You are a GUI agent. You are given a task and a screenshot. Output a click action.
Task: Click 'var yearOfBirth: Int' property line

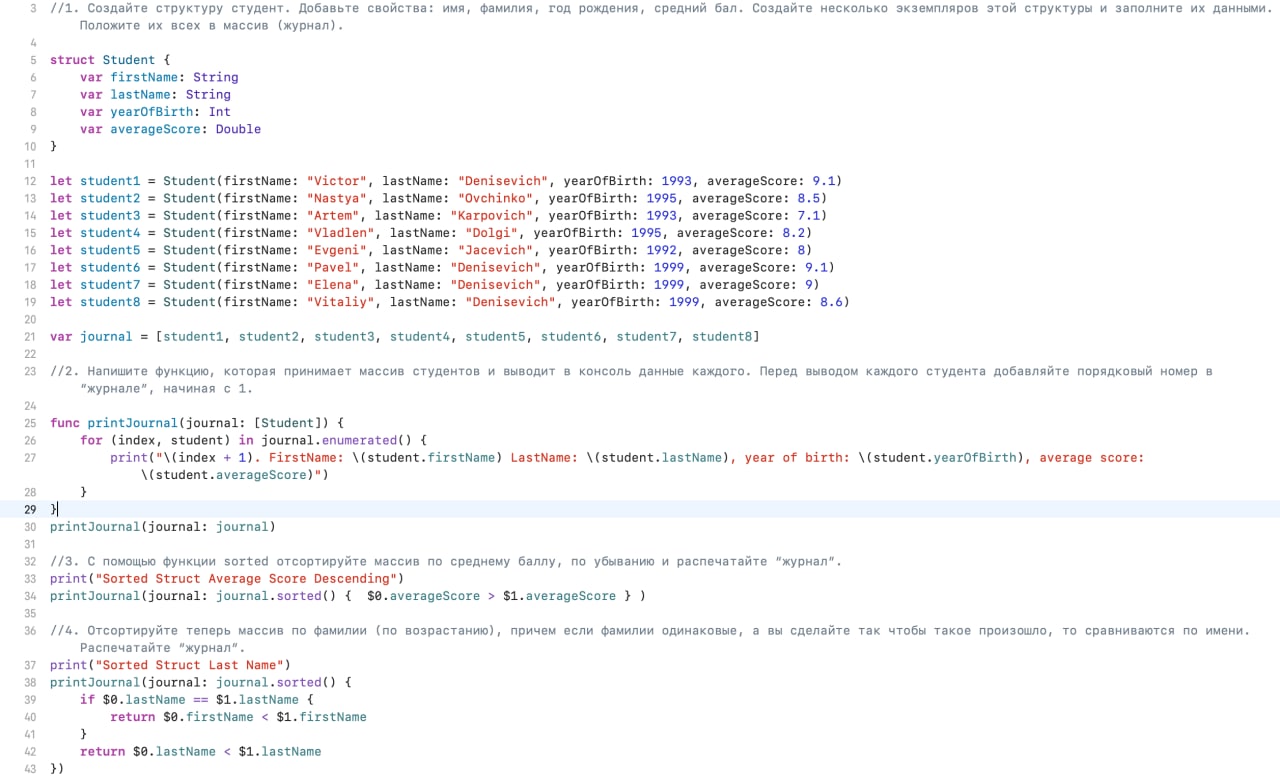tap(155, 112)
